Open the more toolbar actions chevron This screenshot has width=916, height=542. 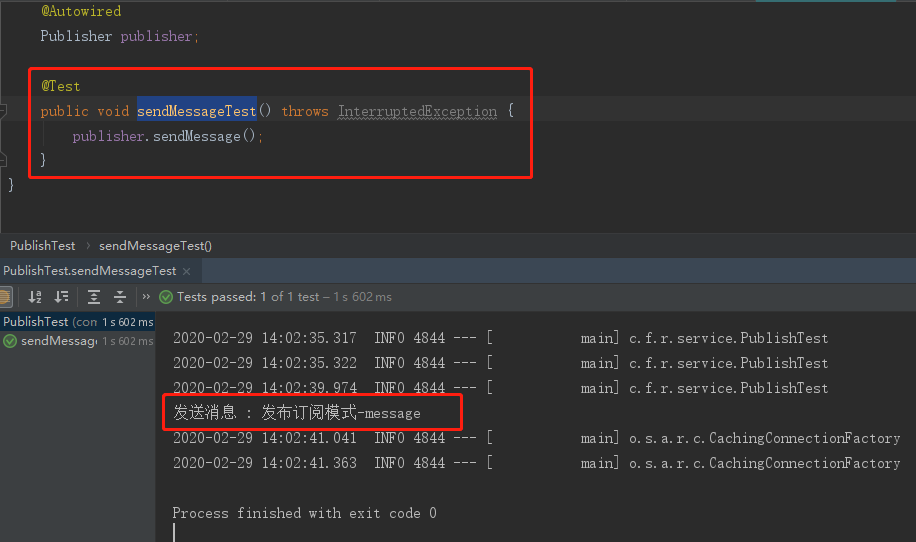point(146,297)
